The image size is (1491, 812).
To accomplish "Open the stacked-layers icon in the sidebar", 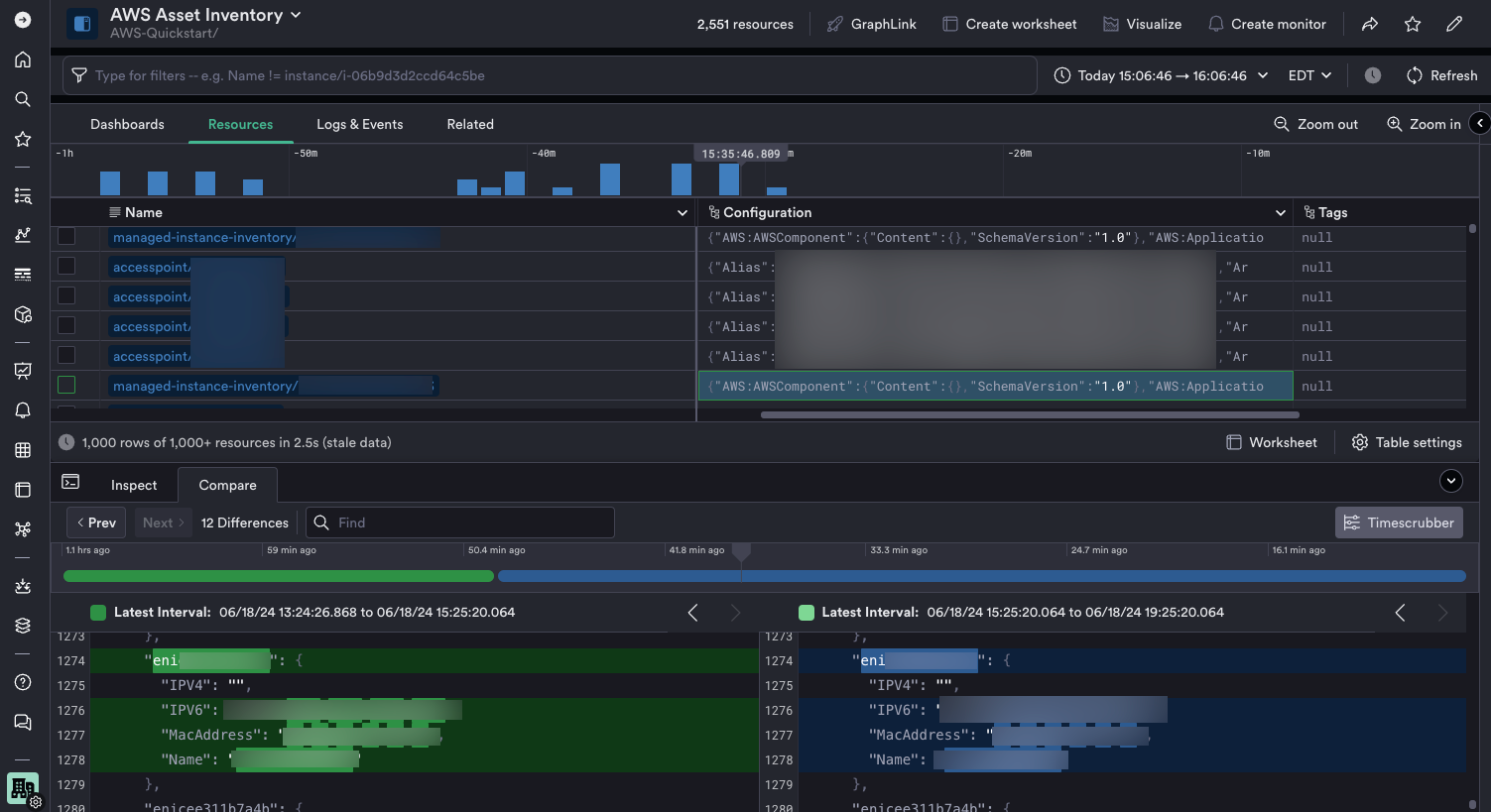I will click(23, 626).
